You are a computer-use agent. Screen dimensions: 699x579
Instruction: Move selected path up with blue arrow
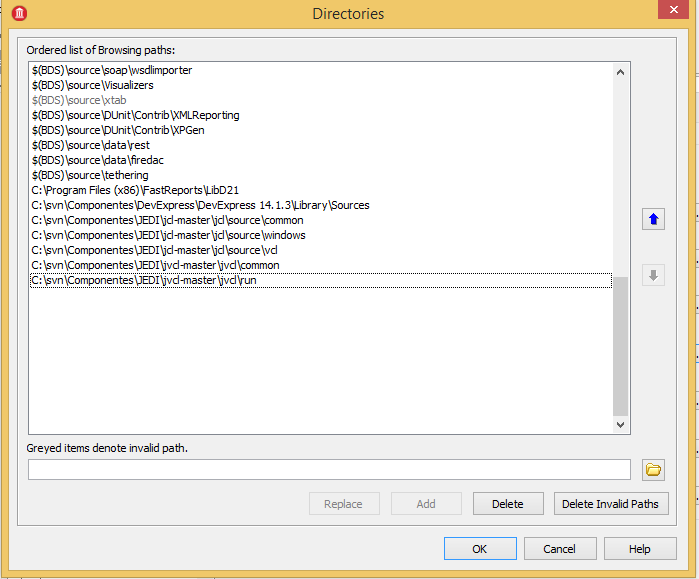653,219
